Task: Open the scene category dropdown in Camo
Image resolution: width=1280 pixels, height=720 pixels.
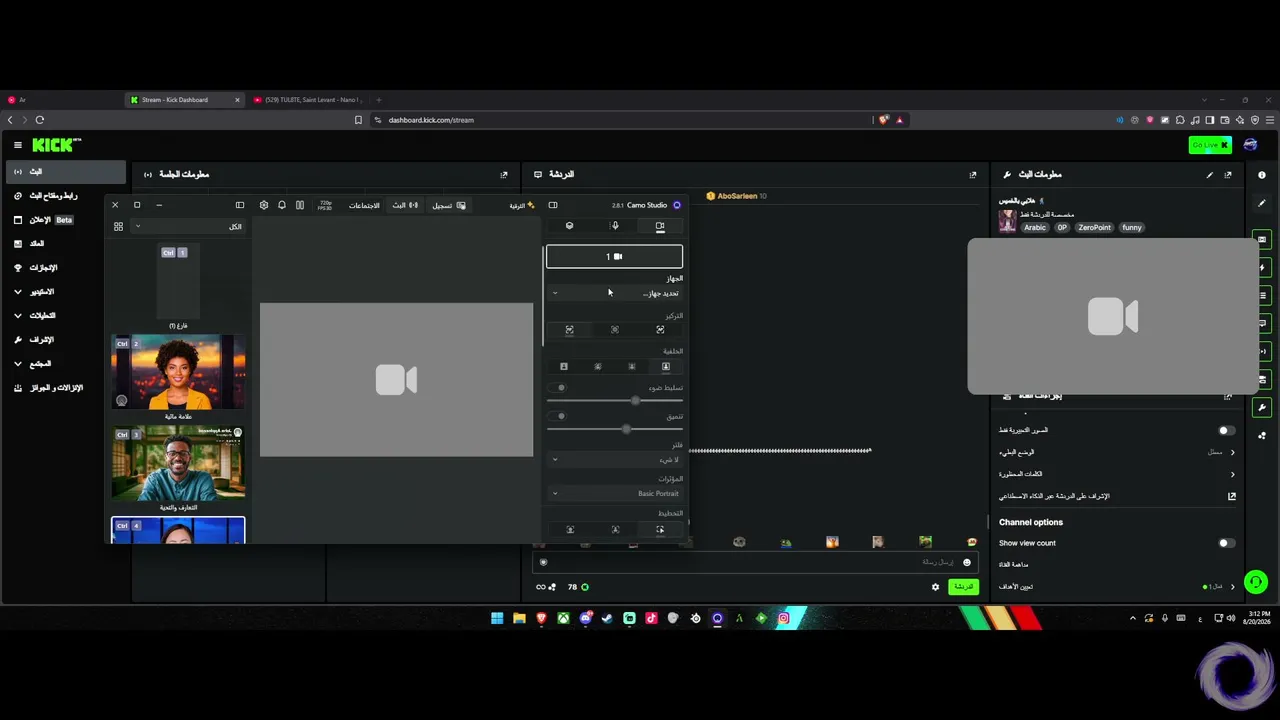Action: click(189, 227)
